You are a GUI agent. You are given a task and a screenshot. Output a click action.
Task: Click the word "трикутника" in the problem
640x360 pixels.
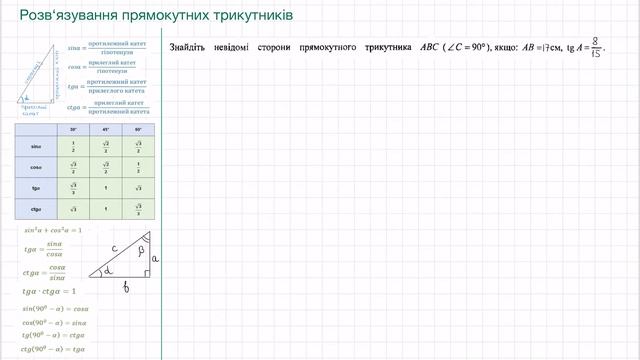[x=388, y=48]
